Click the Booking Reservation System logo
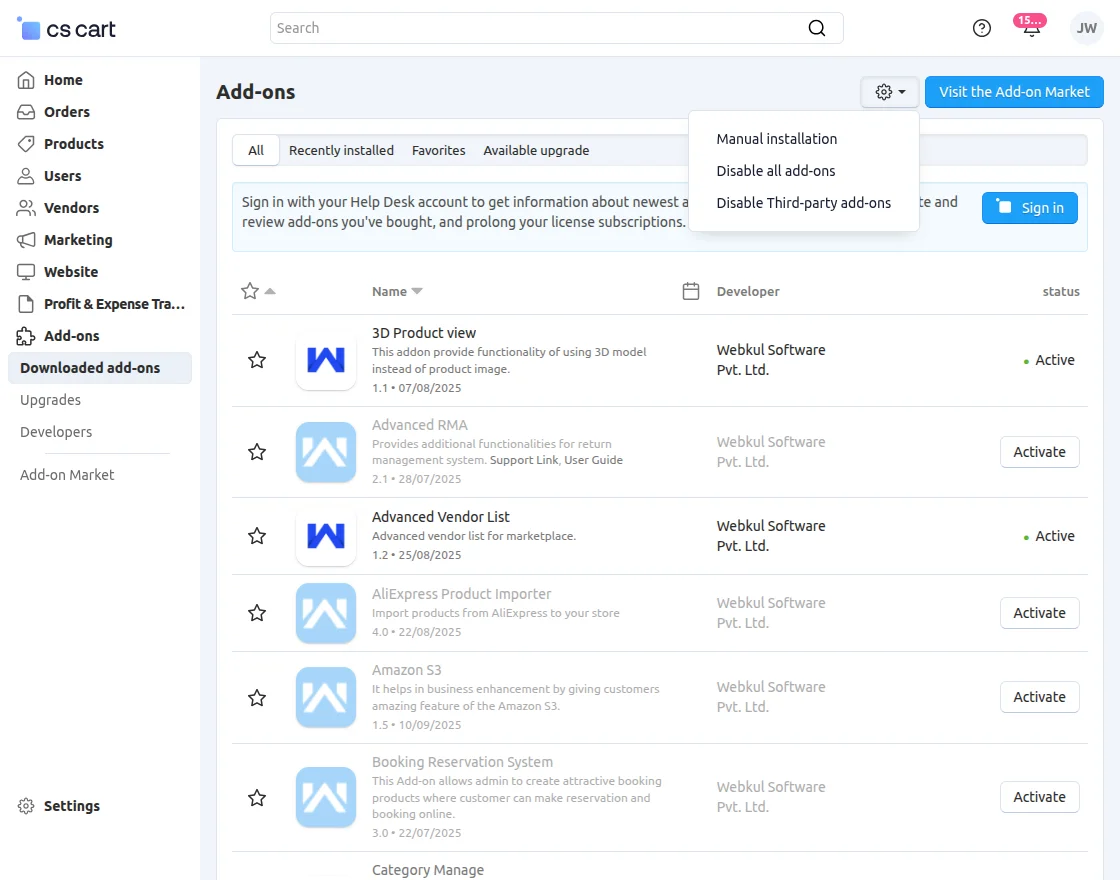This screenshot has height=880, width=1120. [326, 797]
